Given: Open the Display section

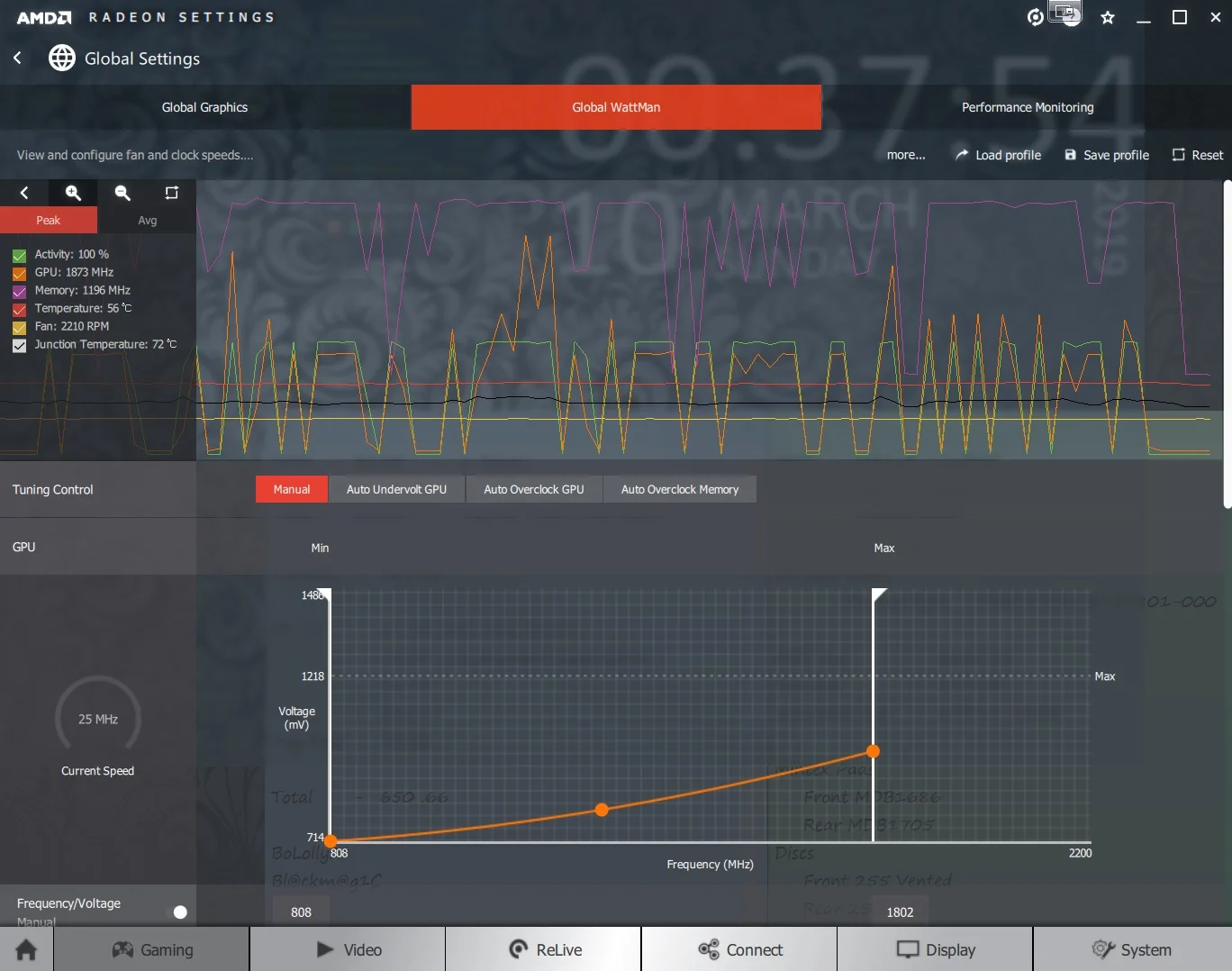Looking at the screenshot, I should click(x=936, y=949).
